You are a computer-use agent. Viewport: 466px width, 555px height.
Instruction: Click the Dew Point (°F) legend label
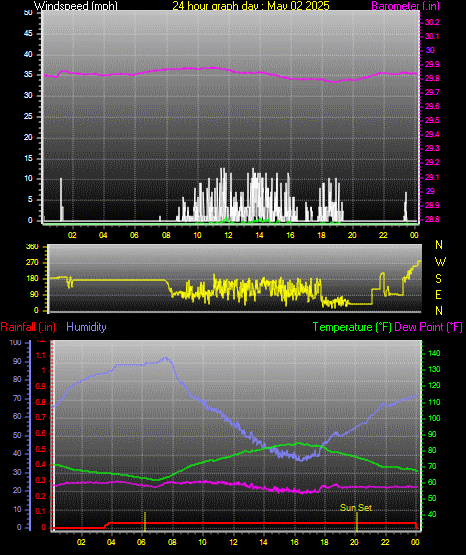coord(428,327)
